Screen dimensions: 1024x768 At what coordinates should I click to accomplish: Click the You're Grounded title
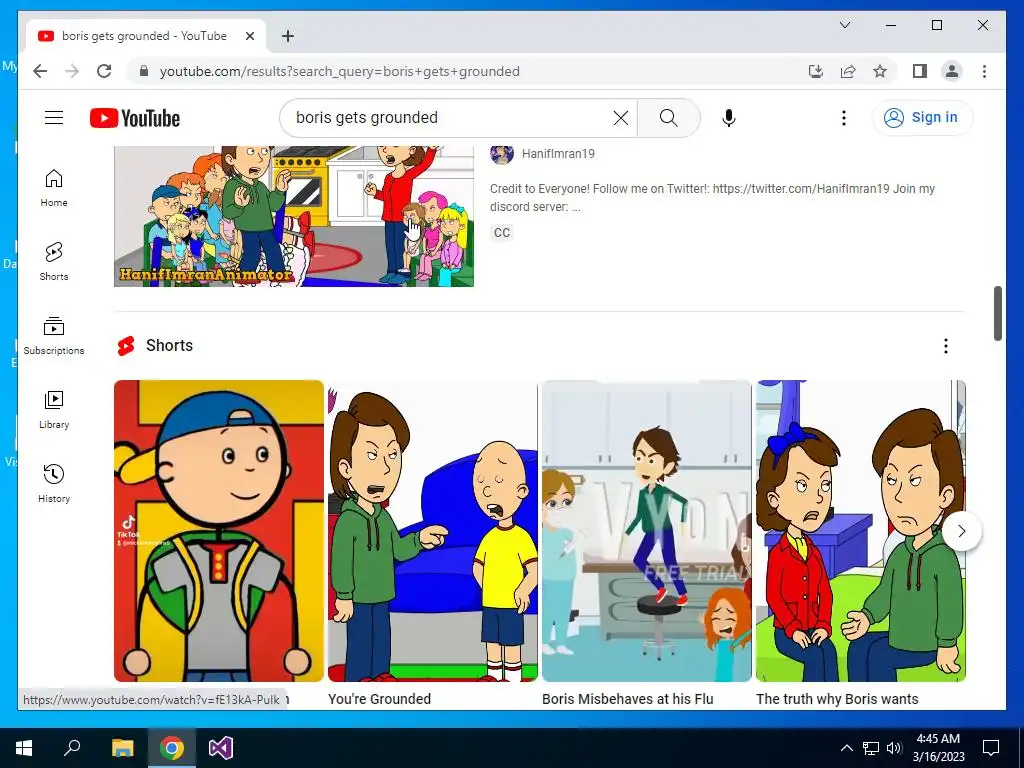(x=379, y=699)
